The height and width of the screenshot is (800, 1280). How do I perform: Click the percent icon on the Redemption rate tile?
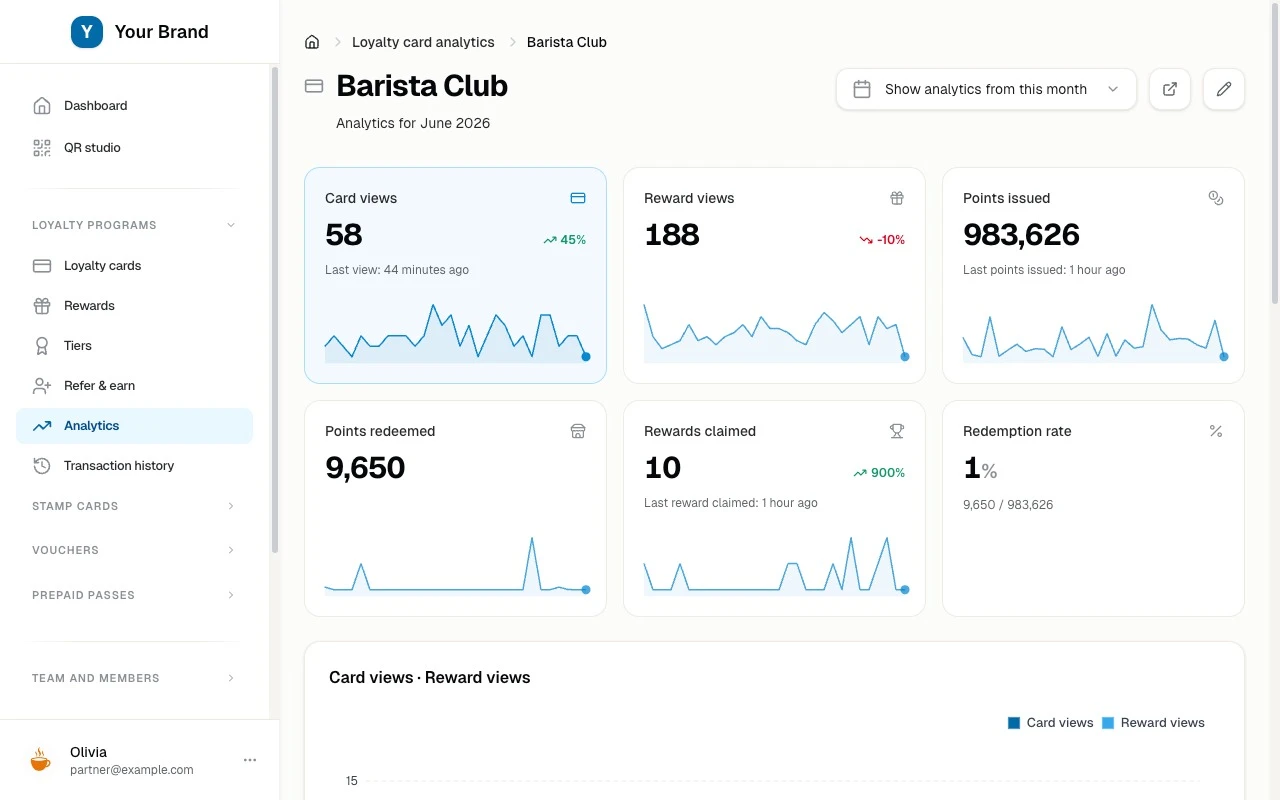[x=1216, y=431]
